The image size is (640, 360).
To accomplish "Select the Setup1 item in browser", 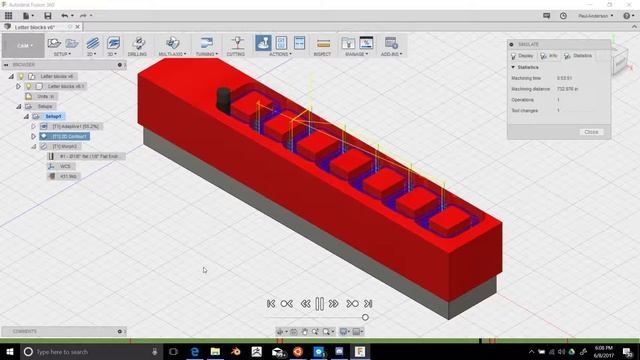I will pyautogui.click(x=53, y=116).
